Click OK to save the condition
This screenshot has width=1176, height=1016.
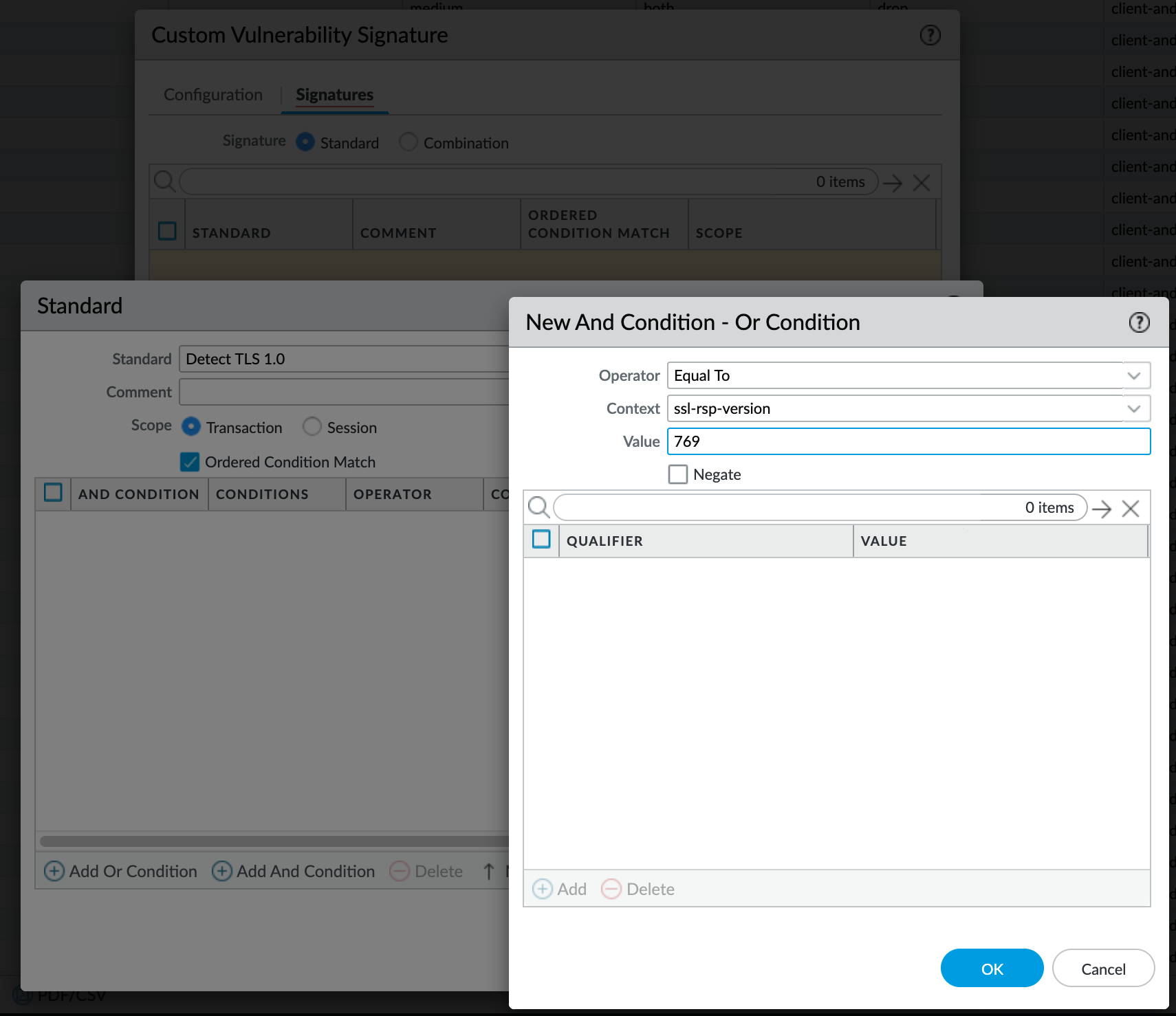coord(992,968)
